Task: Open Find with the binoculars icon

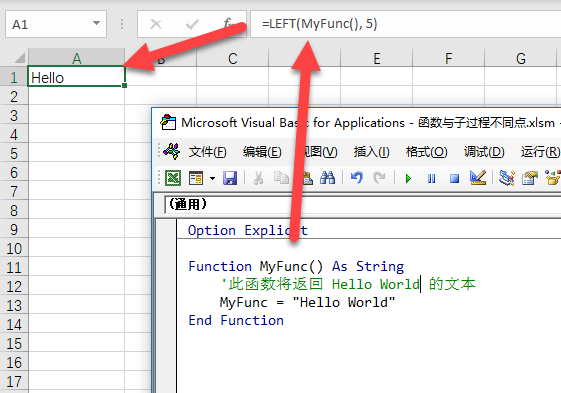Action: (x=327, y=178)
